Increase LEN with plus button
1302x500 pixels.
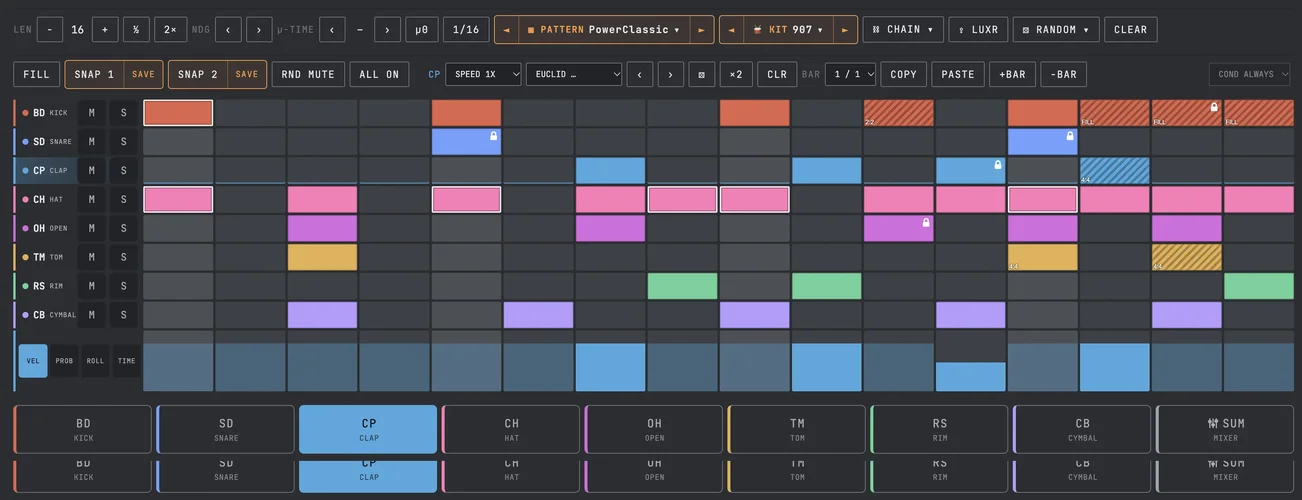pyautogui.click(x=105, y=29)
